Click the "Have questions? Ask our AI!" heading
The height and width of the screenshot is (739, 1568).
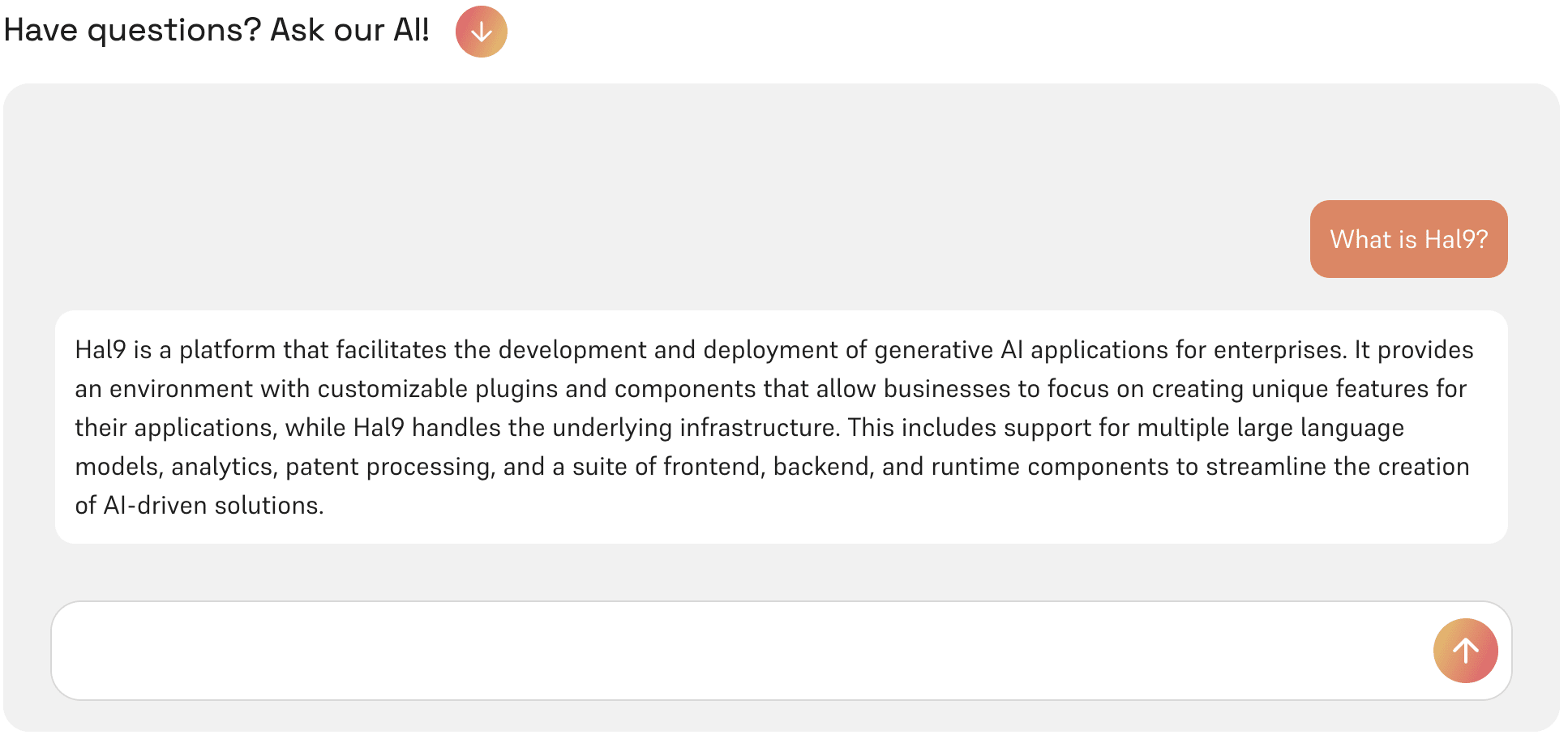(216, 30)
